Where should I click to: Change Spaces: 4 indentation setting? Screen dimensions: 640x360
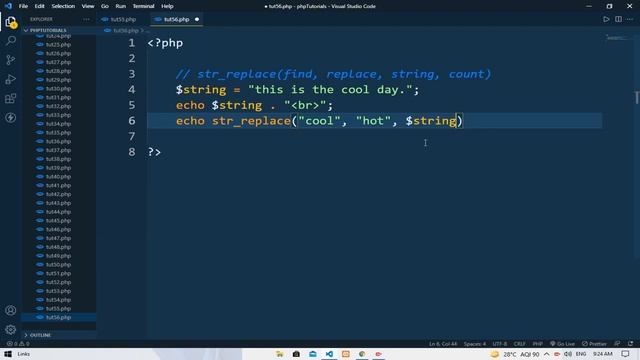coord(475,344)
